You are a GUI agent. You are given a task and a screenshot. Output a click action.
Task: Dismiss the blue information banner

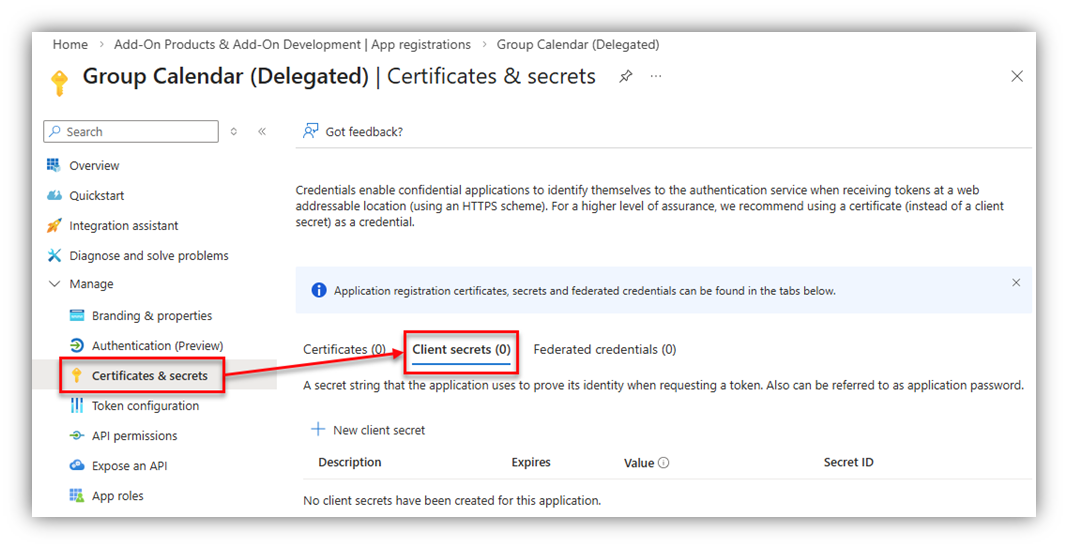[1016, 283]
